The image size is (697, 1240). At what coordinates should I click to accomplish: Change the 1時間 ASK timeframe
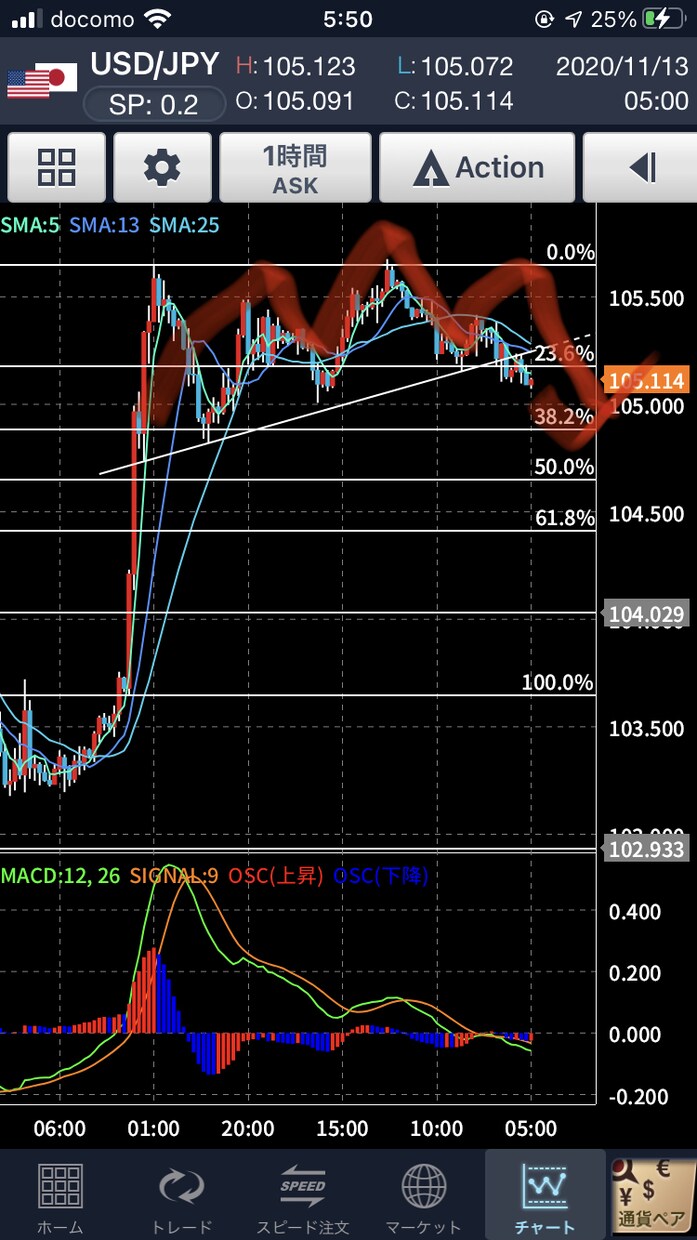coord(296,168)
